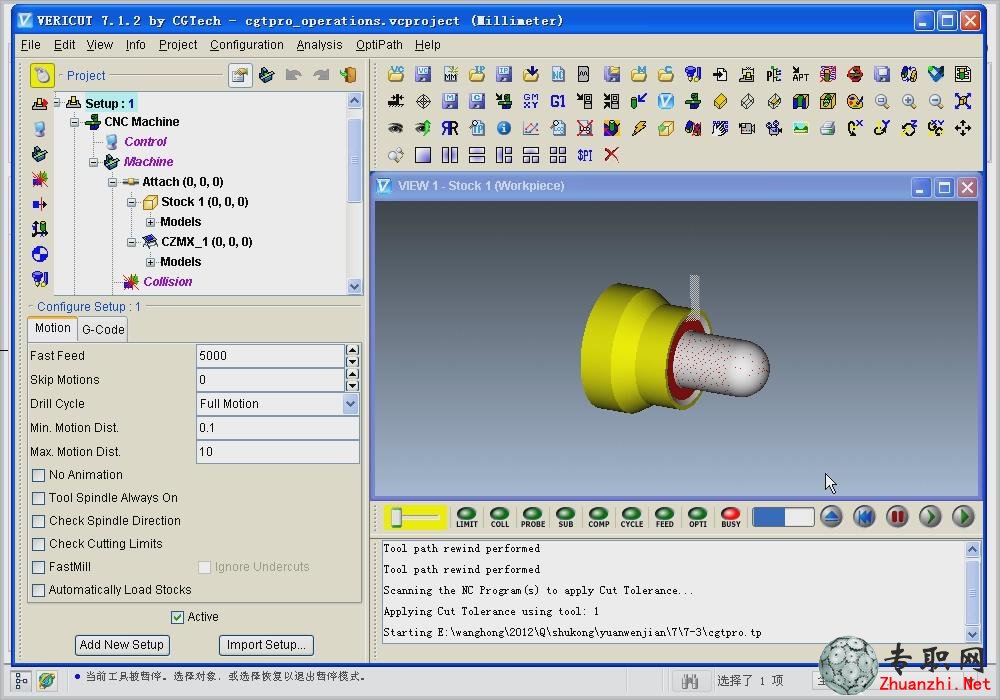Image resolution: width=1000 pixels, height=700 pixels.
Task: Open the File menu
Action: click(x=31, y=45)
